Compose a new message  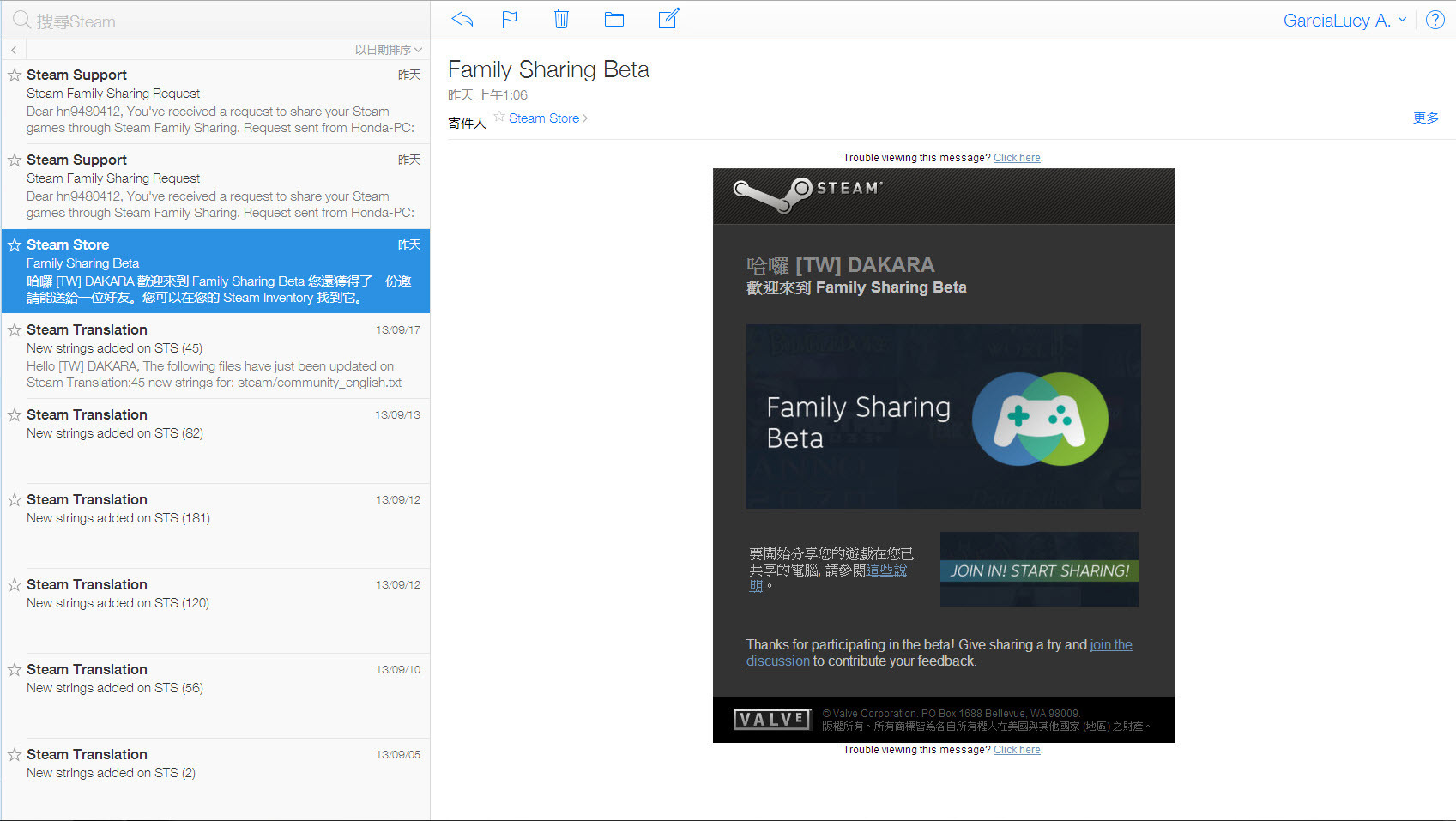point(668,18)
